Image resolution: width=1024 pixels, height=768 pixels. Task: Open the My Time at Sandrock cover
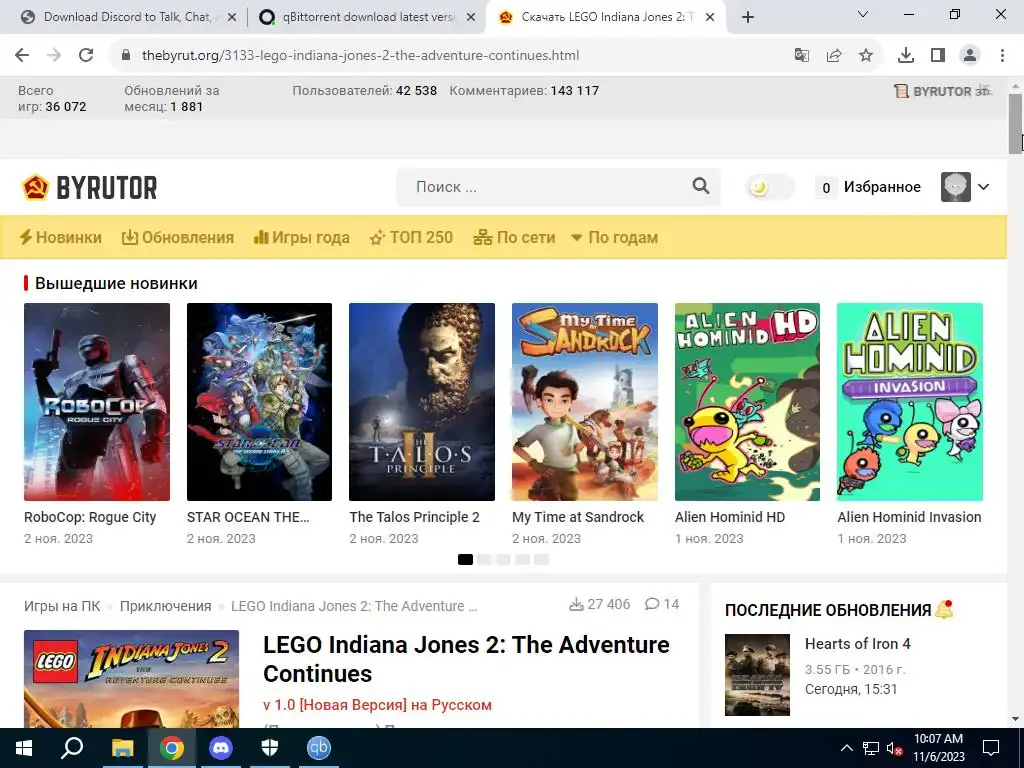pos(584,402)
